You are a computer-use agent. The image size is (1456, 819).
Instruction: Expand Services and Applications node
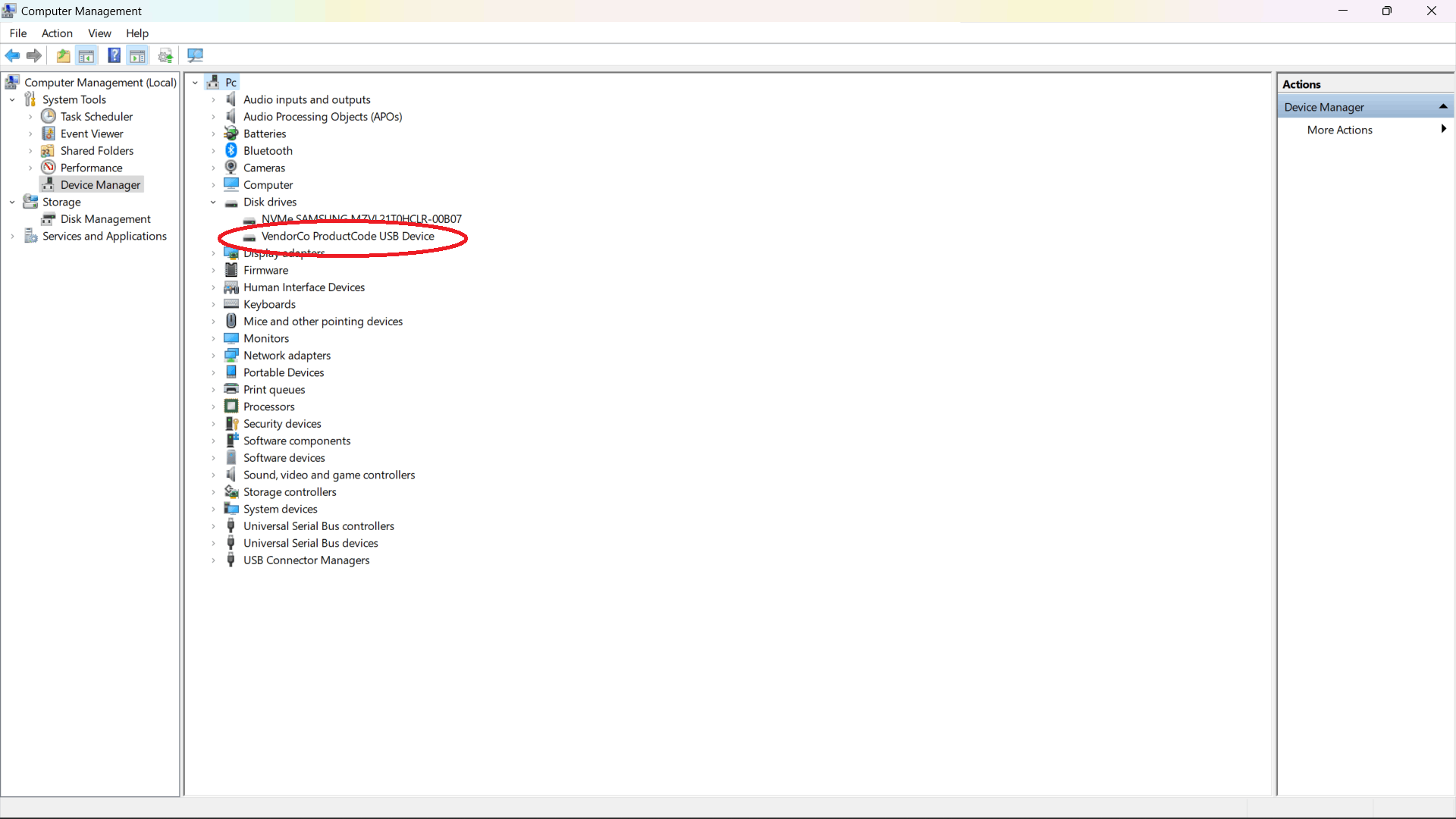pos(12,236)
